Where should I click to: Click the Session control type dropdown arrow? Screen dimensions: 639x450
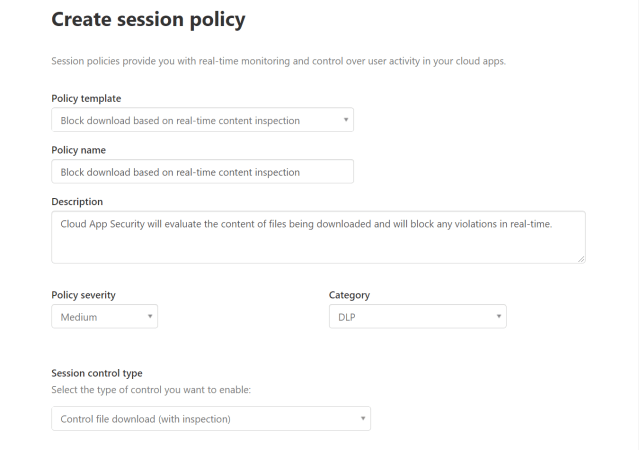coord(362,417)
